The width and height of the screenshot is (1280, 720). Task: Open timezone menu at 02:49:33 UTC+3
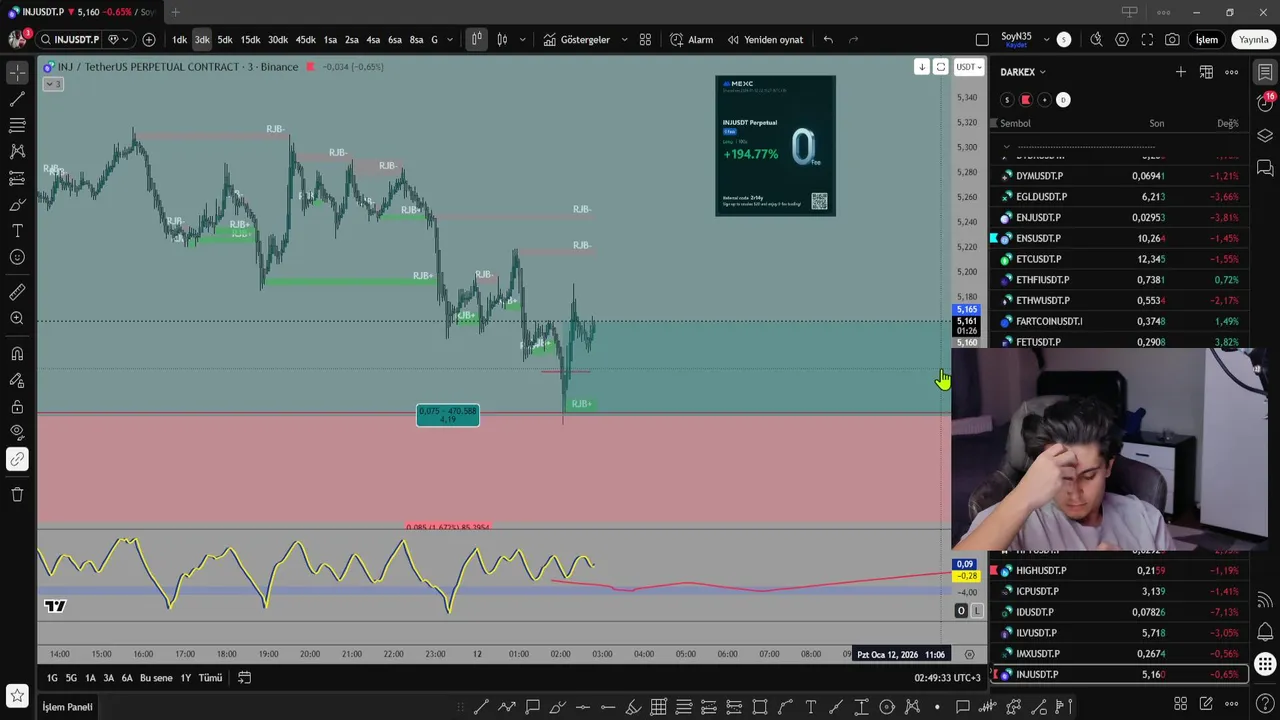coord(947,678)
